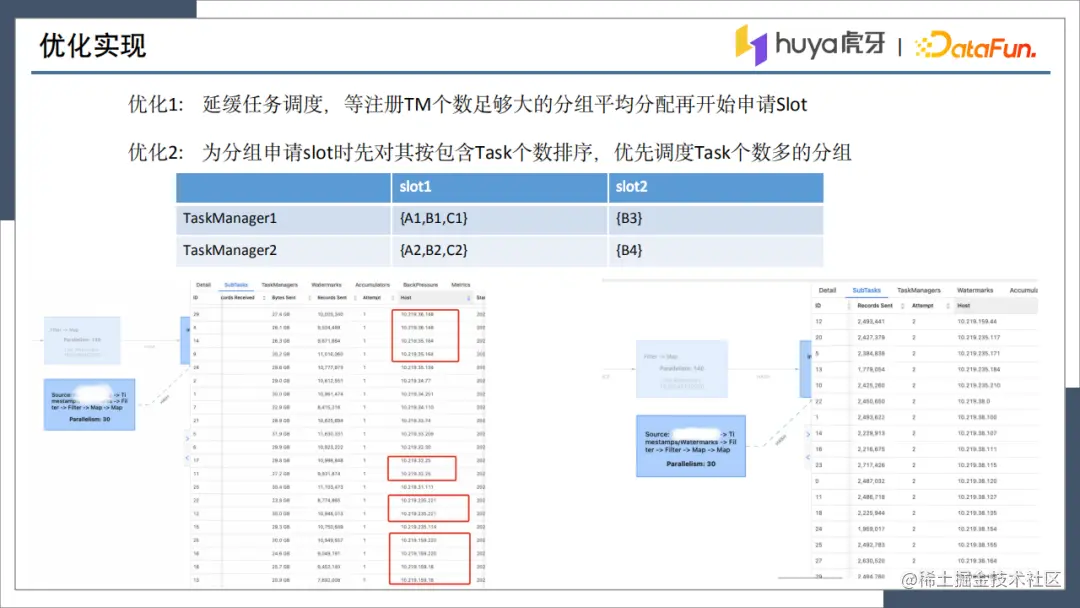Sort by Bytes Sent in left panel
The width and height of the screenshot is (1080, 608).
(x=284, y=297)
